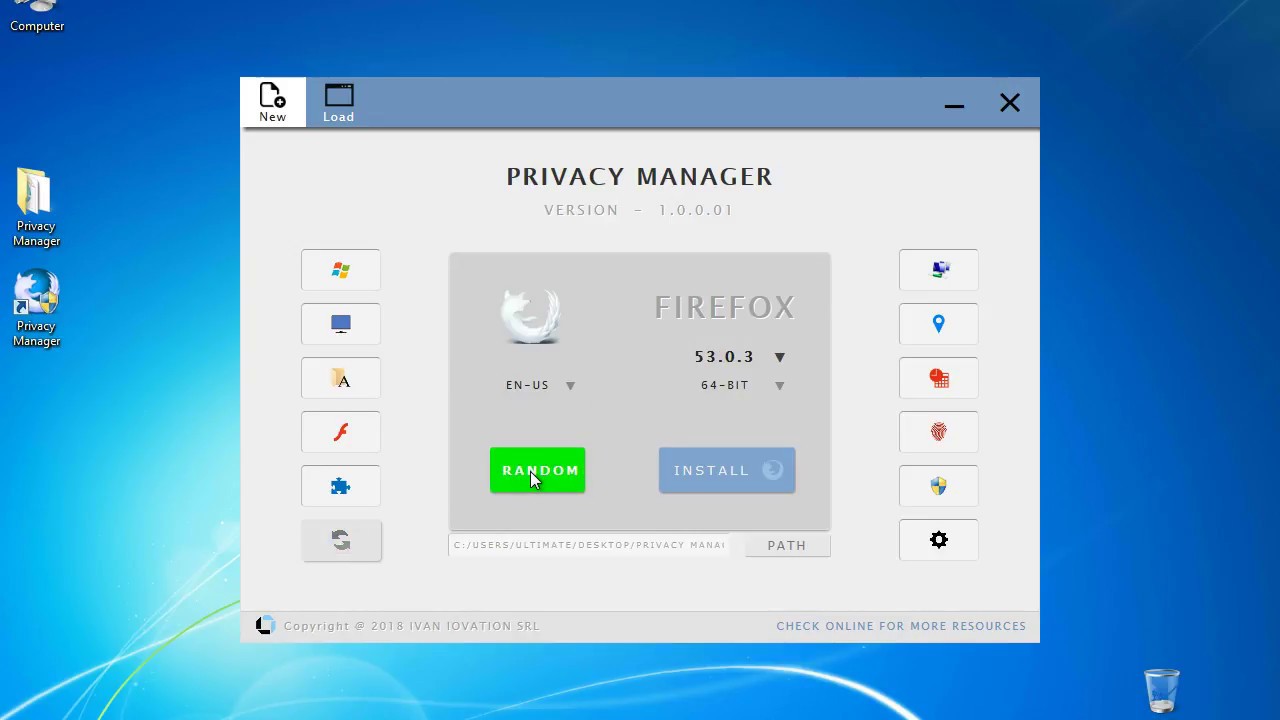Select the Recycle Bin on desktop
1280x720 pixels.
[1162, 690]
